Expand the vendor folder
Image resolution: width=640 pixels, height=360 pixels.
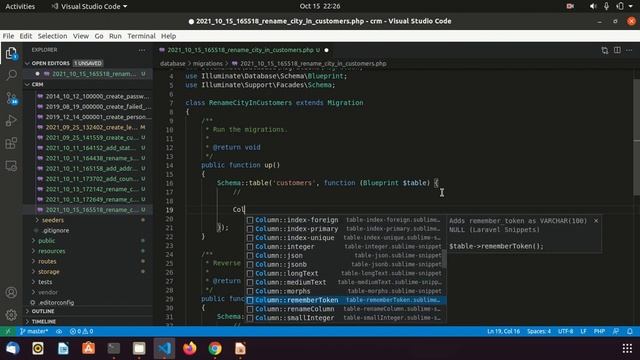click(48, 292)
